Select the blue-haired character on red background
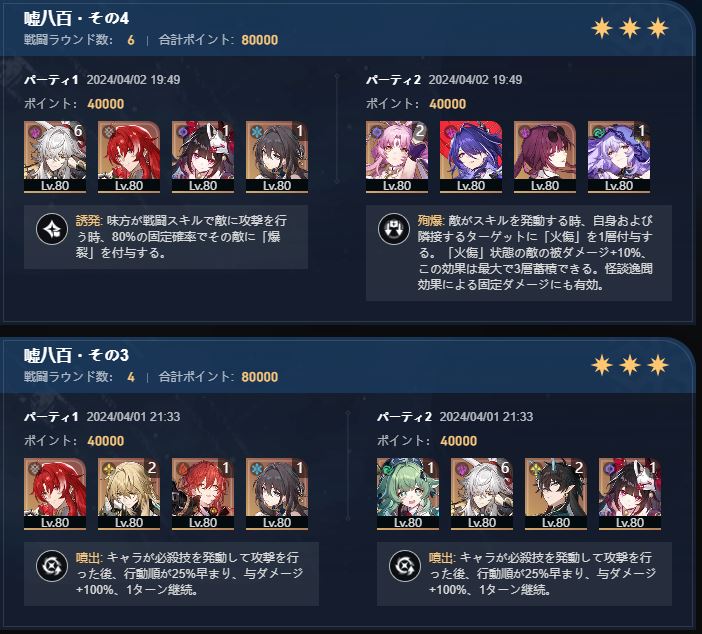The width and height of the screenshot is (702, 634). tap(471, 157)
